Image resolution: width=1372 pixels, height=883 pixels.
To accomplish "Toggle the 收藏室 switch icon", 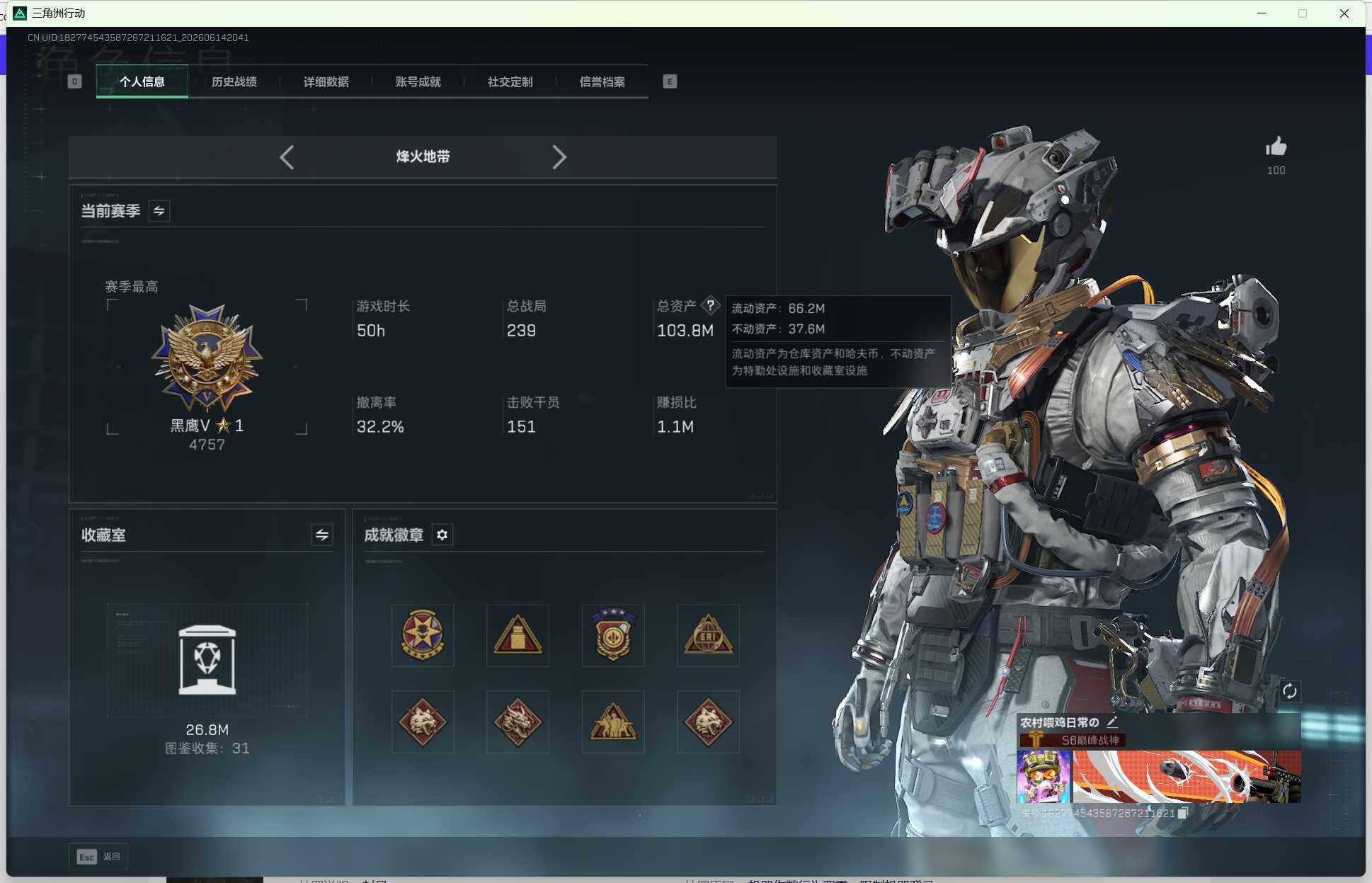I will pyautogui.click(x=322, y=535).
